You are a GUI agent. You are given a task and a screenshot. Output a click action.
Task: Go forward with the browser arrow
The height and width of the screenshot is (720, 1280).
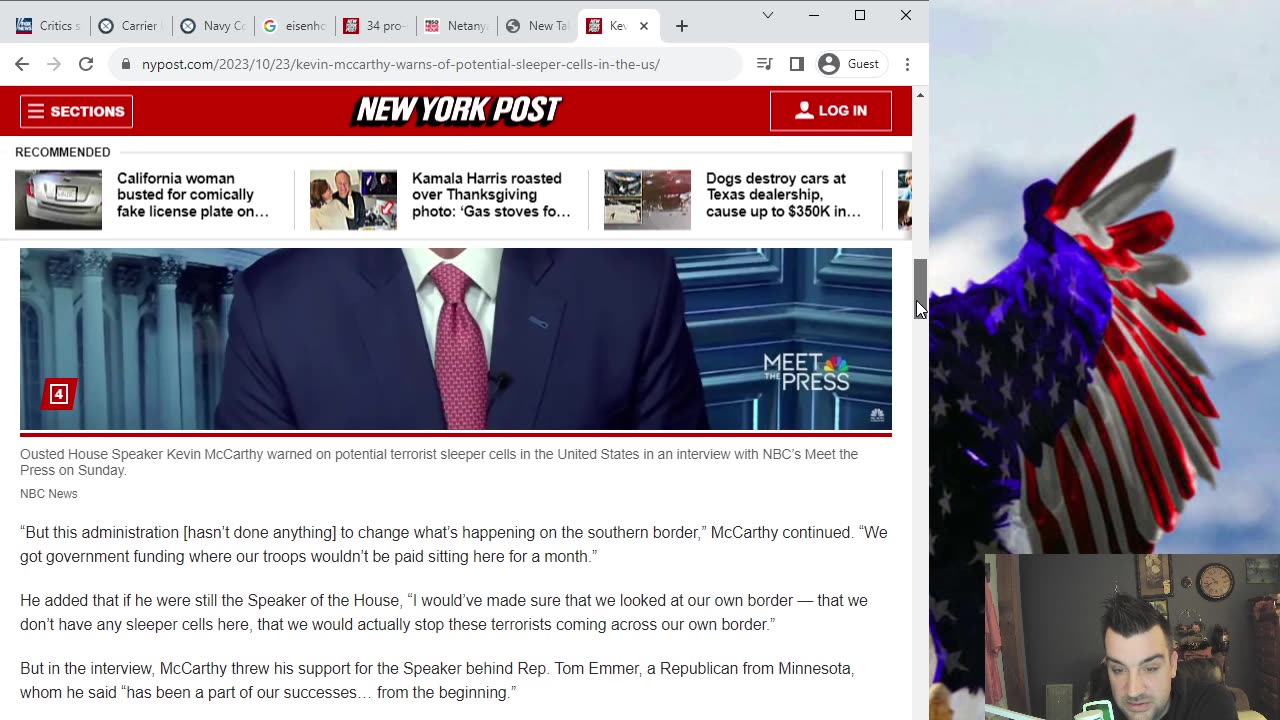(54, 64)
